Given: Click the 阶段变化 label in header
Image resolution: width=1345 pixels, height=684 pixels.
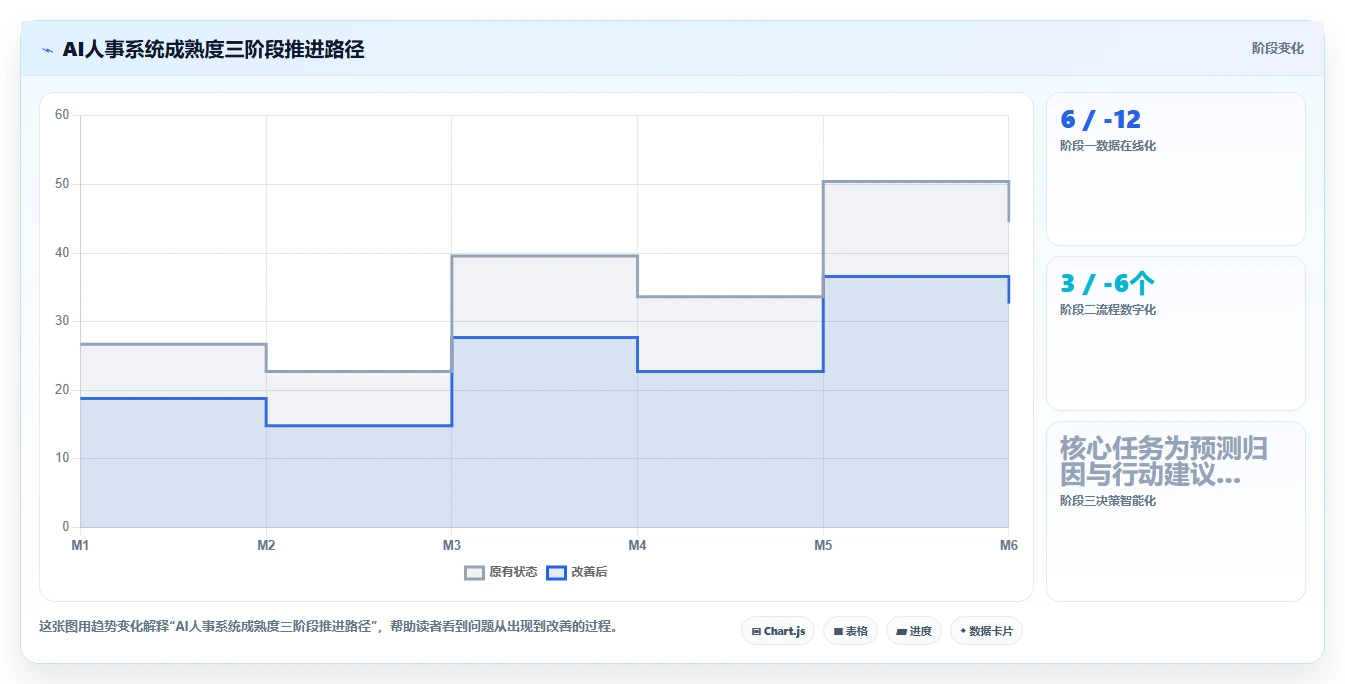Looking at the screenshot, I should pyautogui.click(x=1277, y=48).
